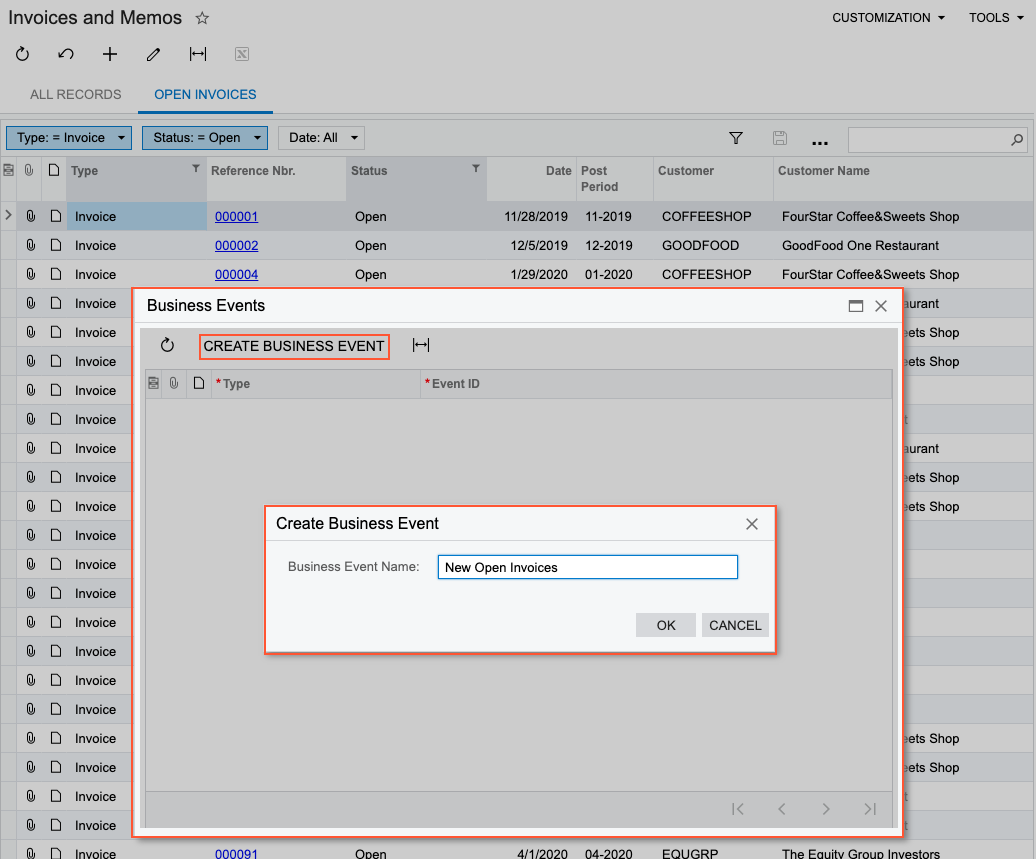Click the undo icon in main toolbar

click(66, 55)
